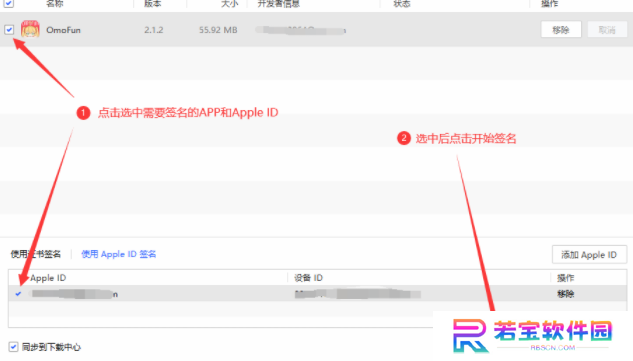Viewport: 633px width, 361px height.
Task: Click 移除 link in Apple ID row
Action: pos(566,294)
